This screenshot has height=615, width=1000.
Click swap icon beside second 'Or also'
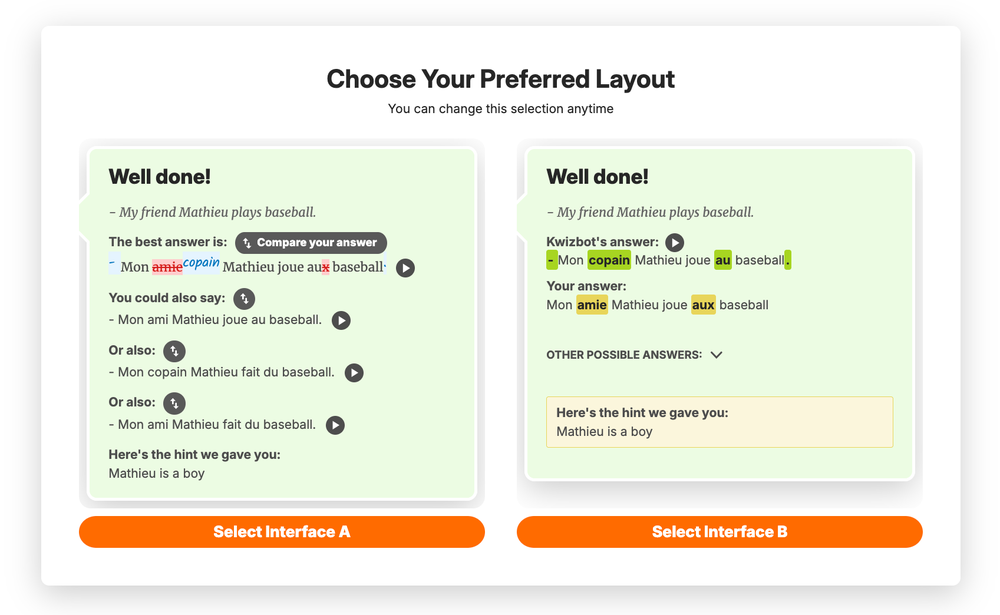tap(174, 403)
